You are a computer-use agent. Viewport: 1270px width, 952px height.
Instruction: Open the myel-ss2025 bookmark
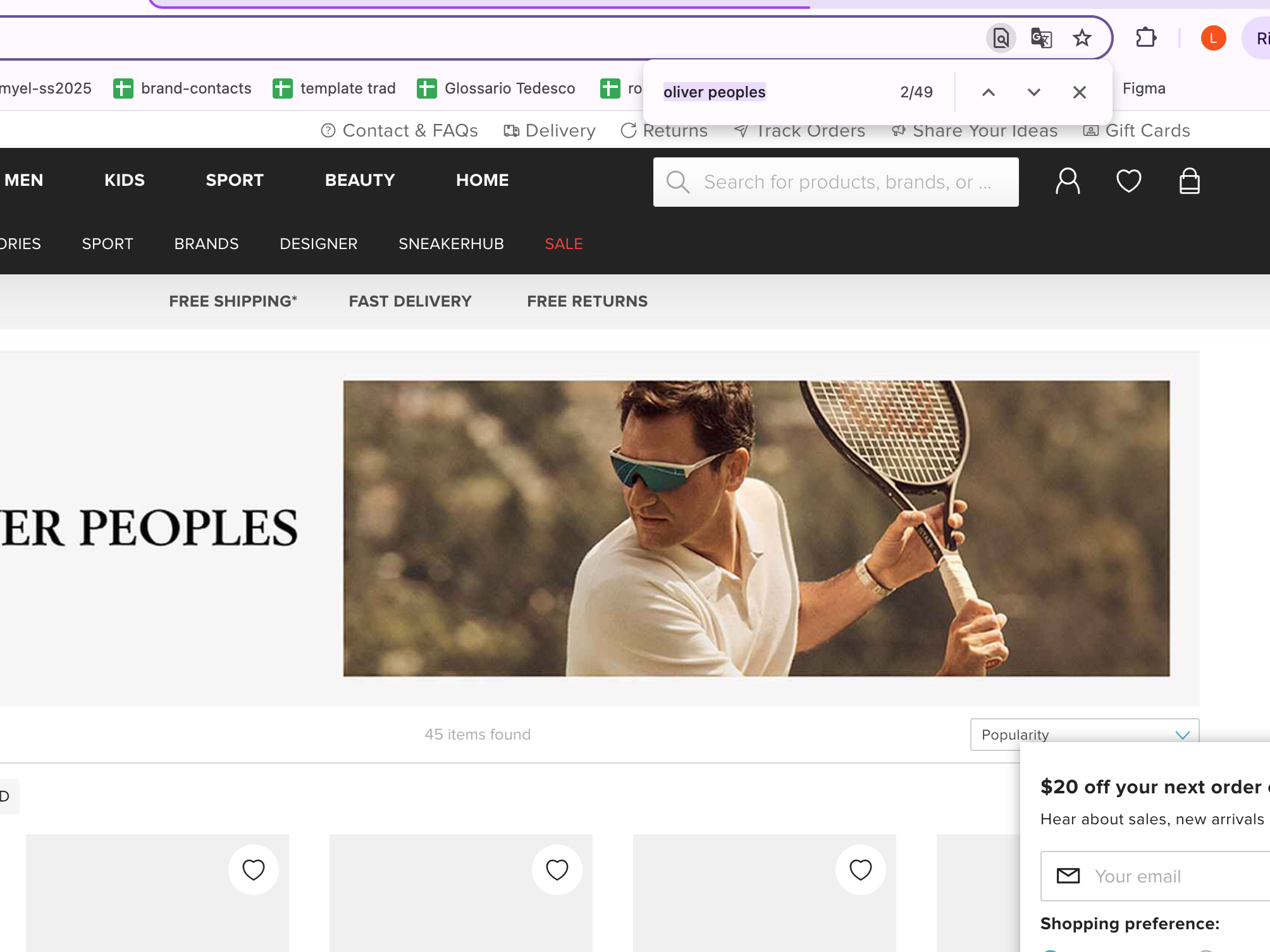pos(46,88)
